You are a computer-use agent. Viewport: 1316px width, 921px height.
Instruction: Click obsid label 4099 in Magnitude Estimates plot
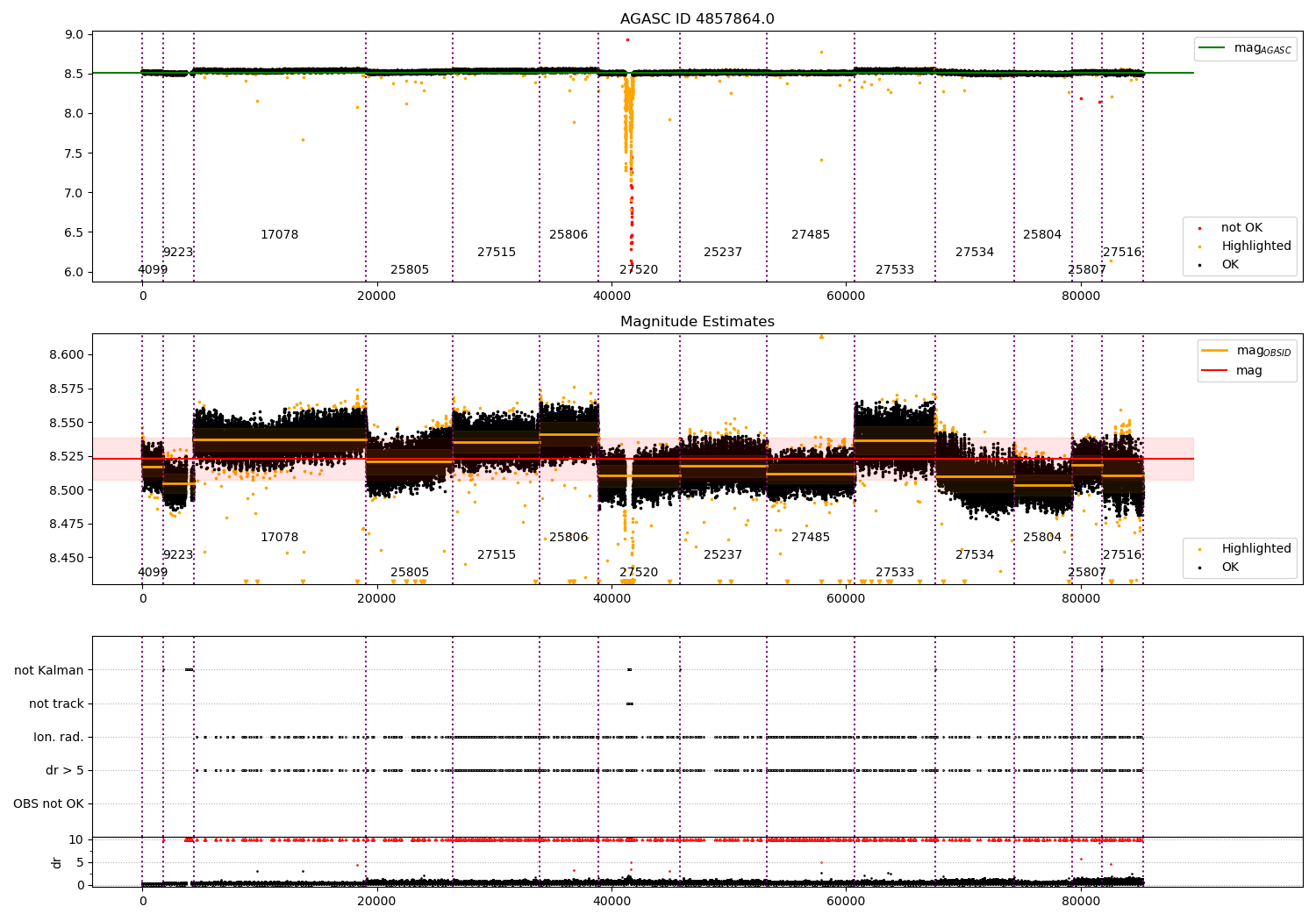pos(153,572)
